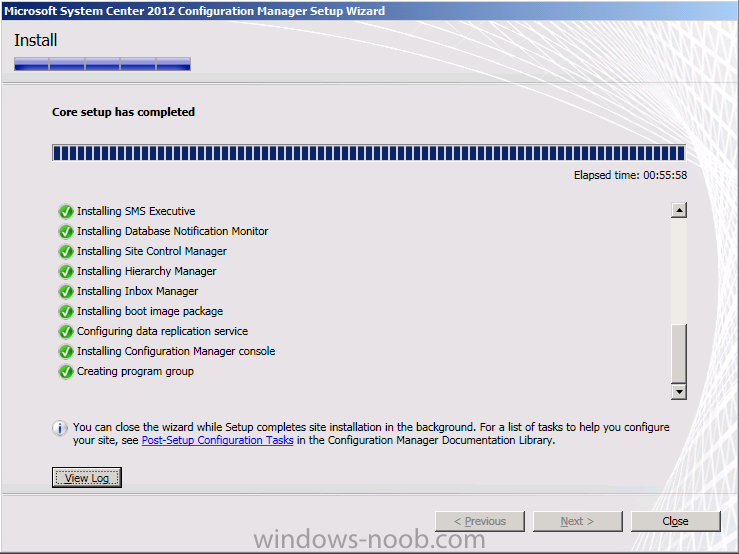Select the text Installing boot image package
The width and height of the screenshot is (739, 554).
150,311
